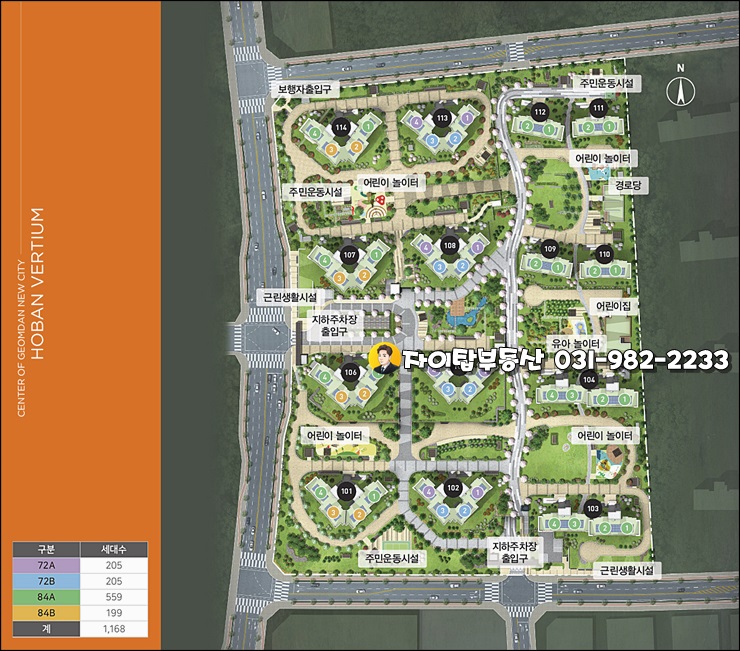Click the 주민운동시설 label beside building 111
The width and height of the screenshot is (740, 651).
[606, 83]
